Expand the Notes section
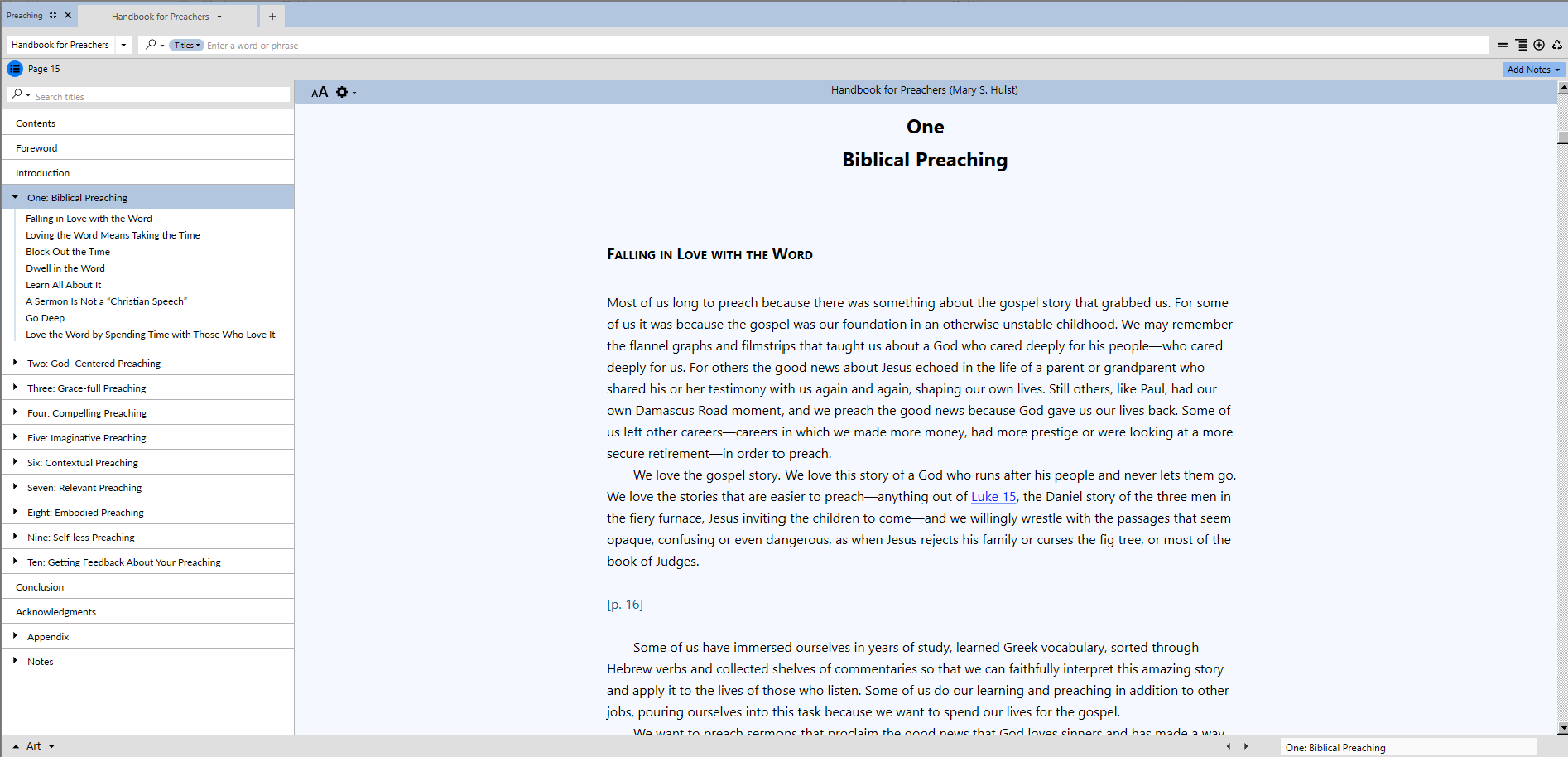Image resolution: width=1568 pixels, height=757 pixels. click(x=15, y=661)
